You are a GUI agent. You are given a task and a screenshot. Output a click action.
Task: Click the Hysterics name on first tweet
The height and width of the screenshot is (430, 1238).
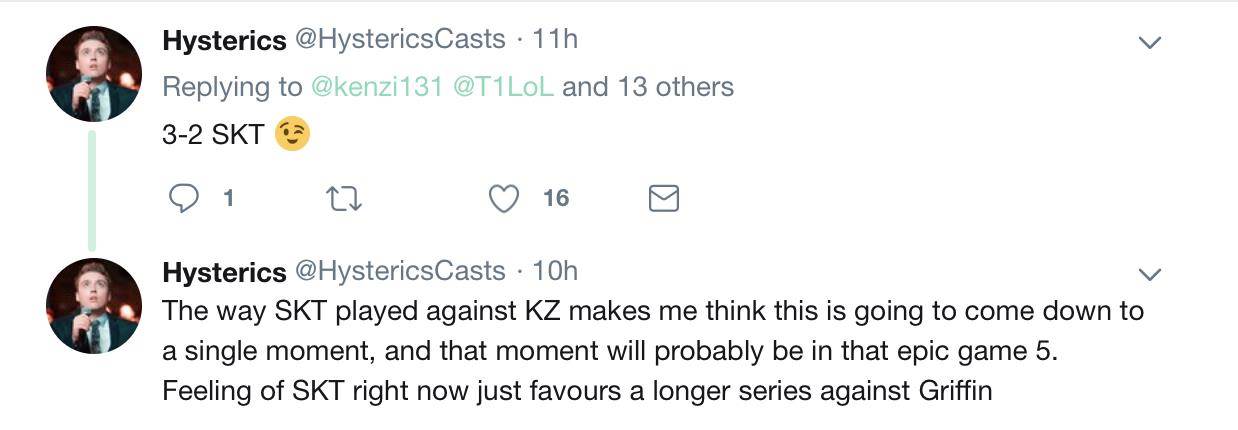[x=224, y=40]
